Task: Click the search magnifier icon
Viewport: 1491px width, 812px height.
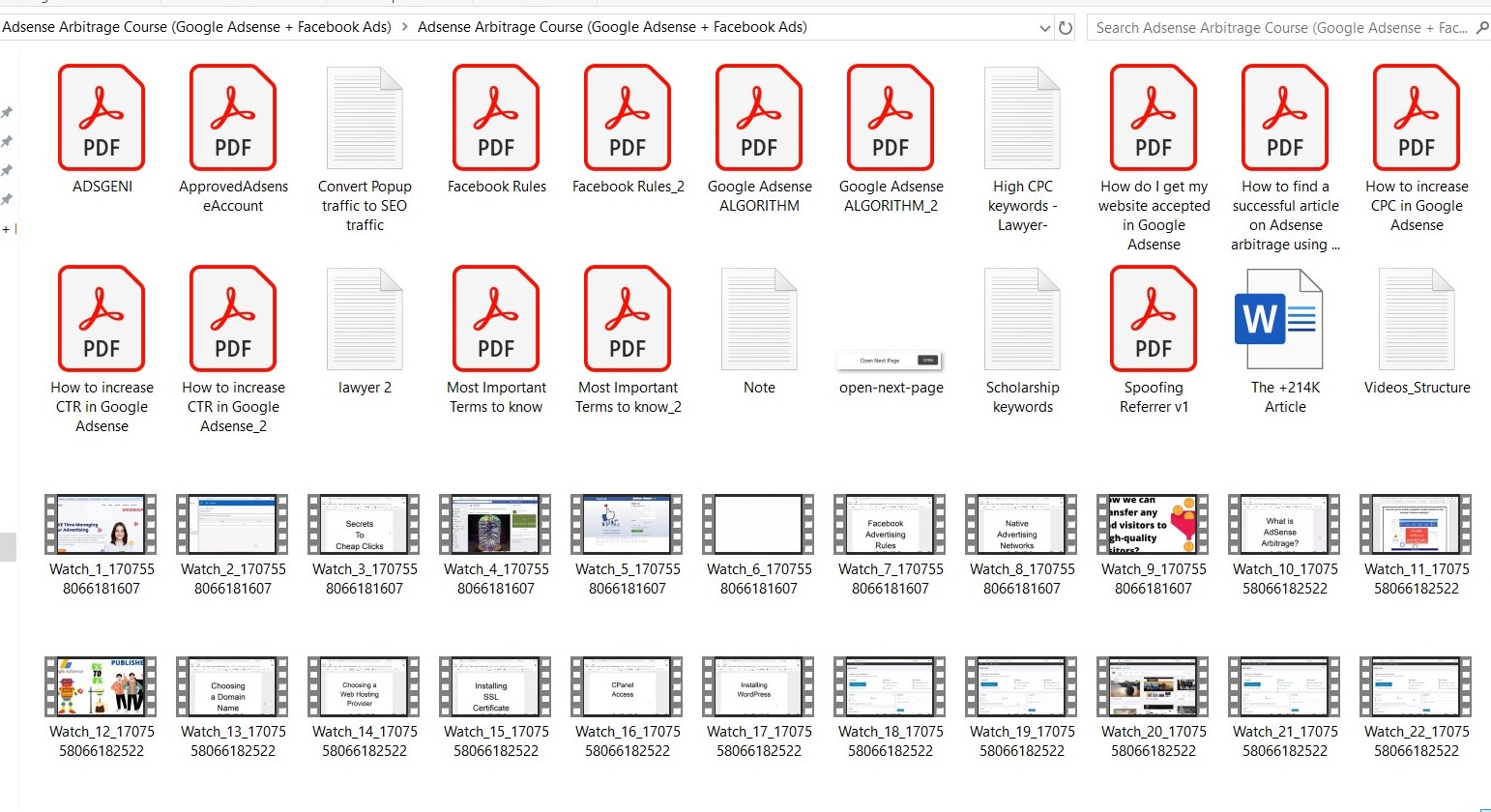Action: [x=1481, y=28]
